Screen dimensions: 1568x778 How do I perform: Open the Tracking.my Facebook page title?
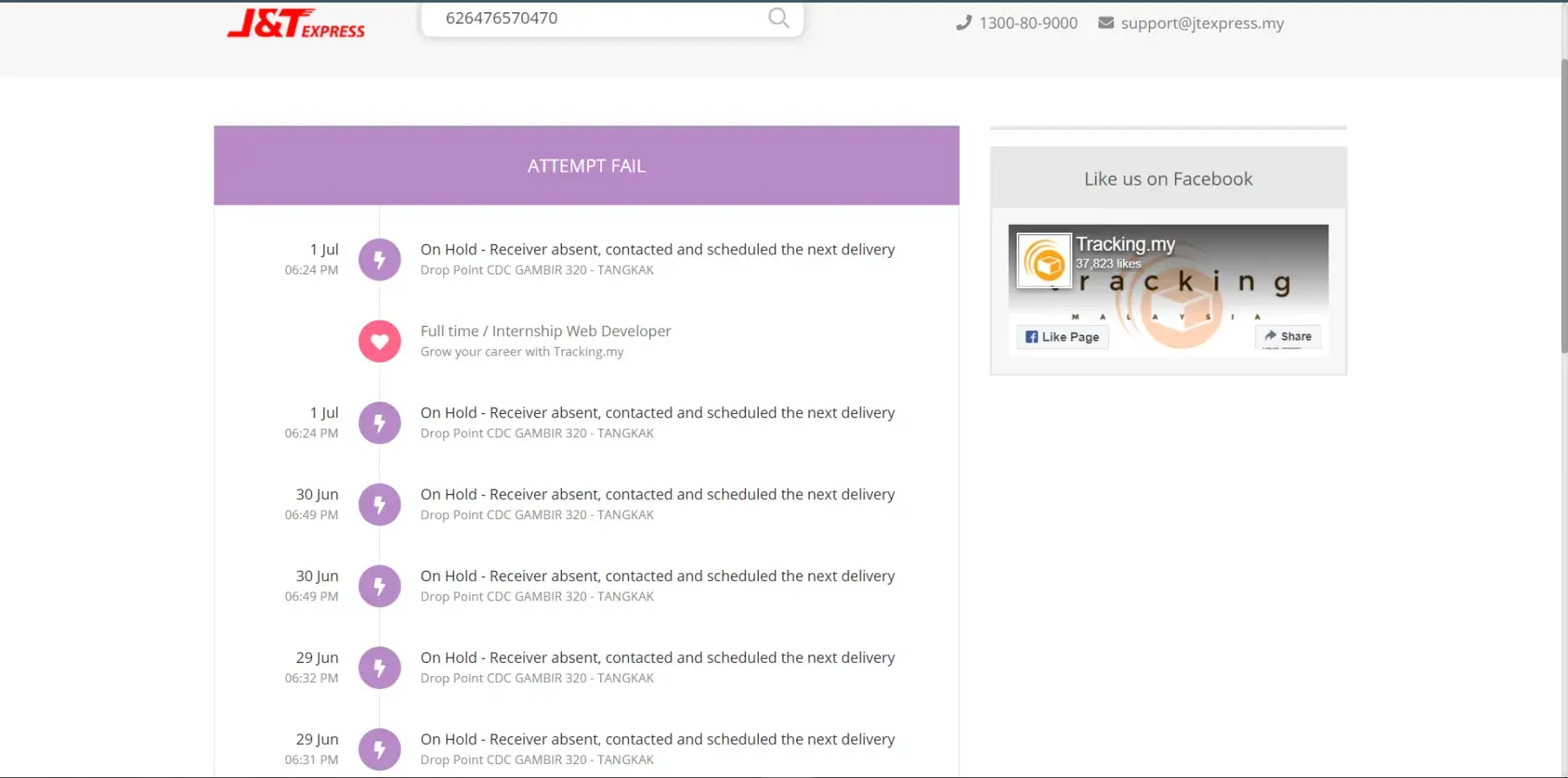[1125, 244]
